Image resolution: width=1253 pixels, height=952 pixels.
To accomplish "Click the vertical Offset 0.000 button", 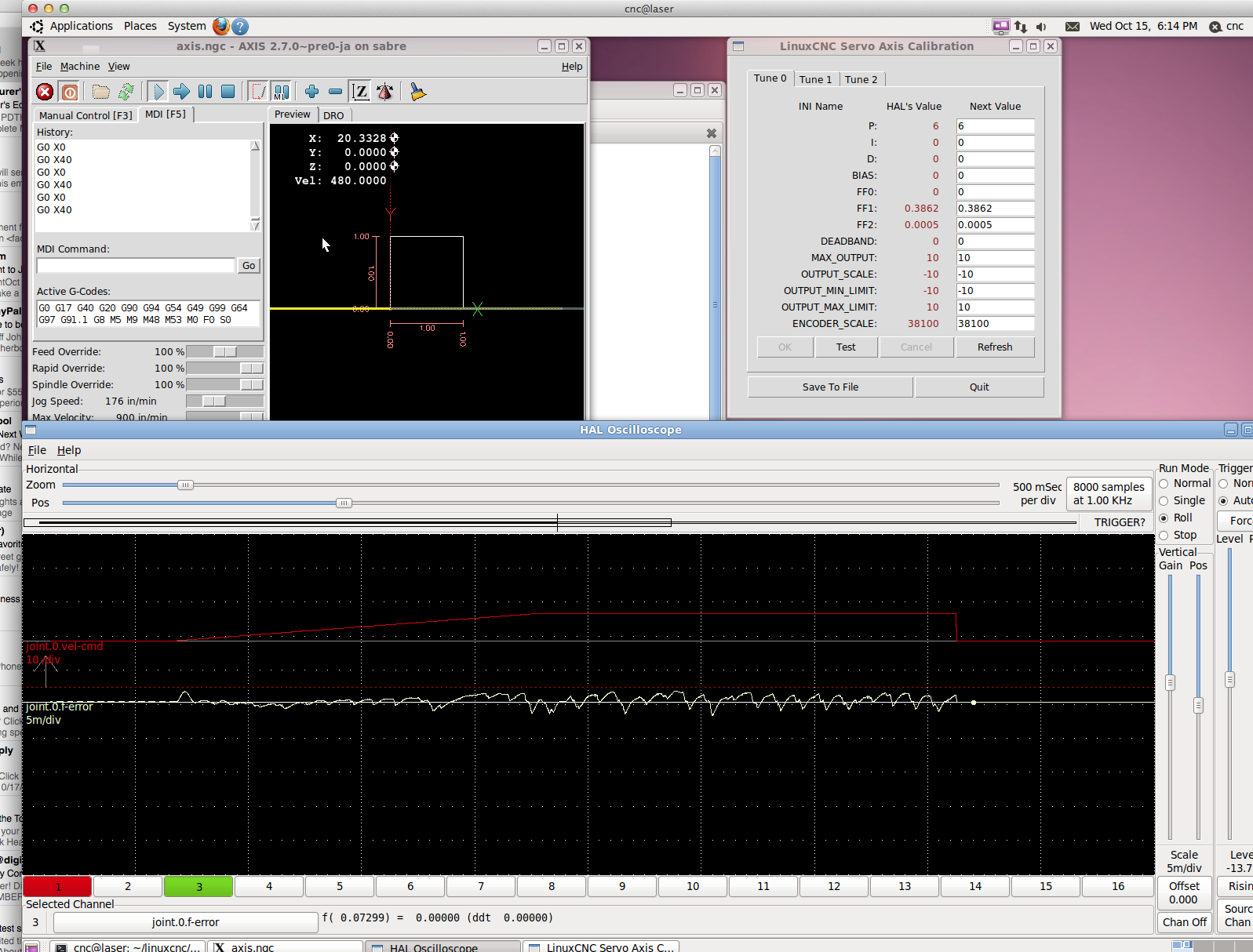I will pos(1184,893).
